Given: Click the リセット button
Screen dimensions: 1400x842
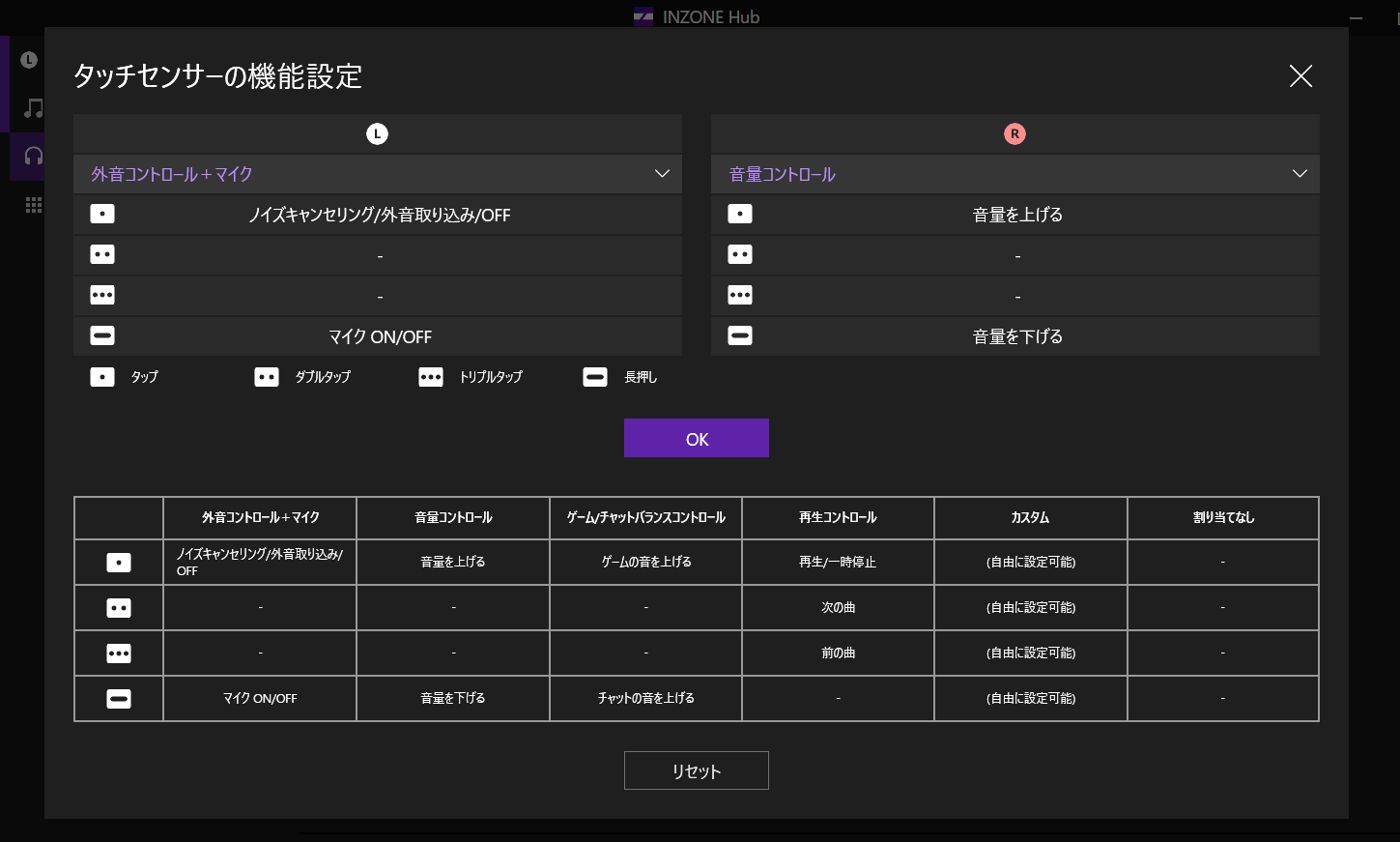Looking at the screenshot, I should [696, 770].
